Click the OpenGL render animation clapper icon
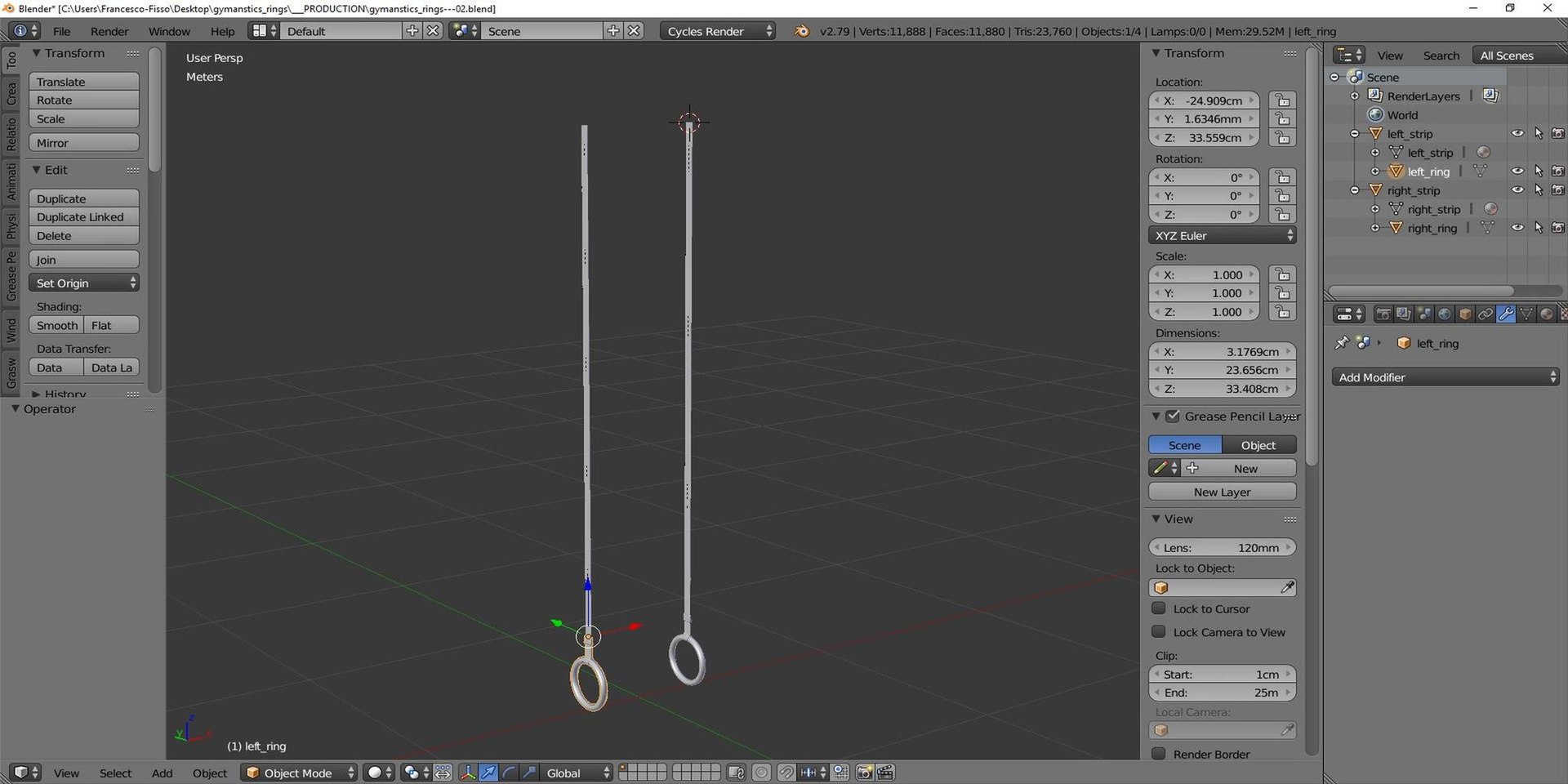 pos(885,773)
